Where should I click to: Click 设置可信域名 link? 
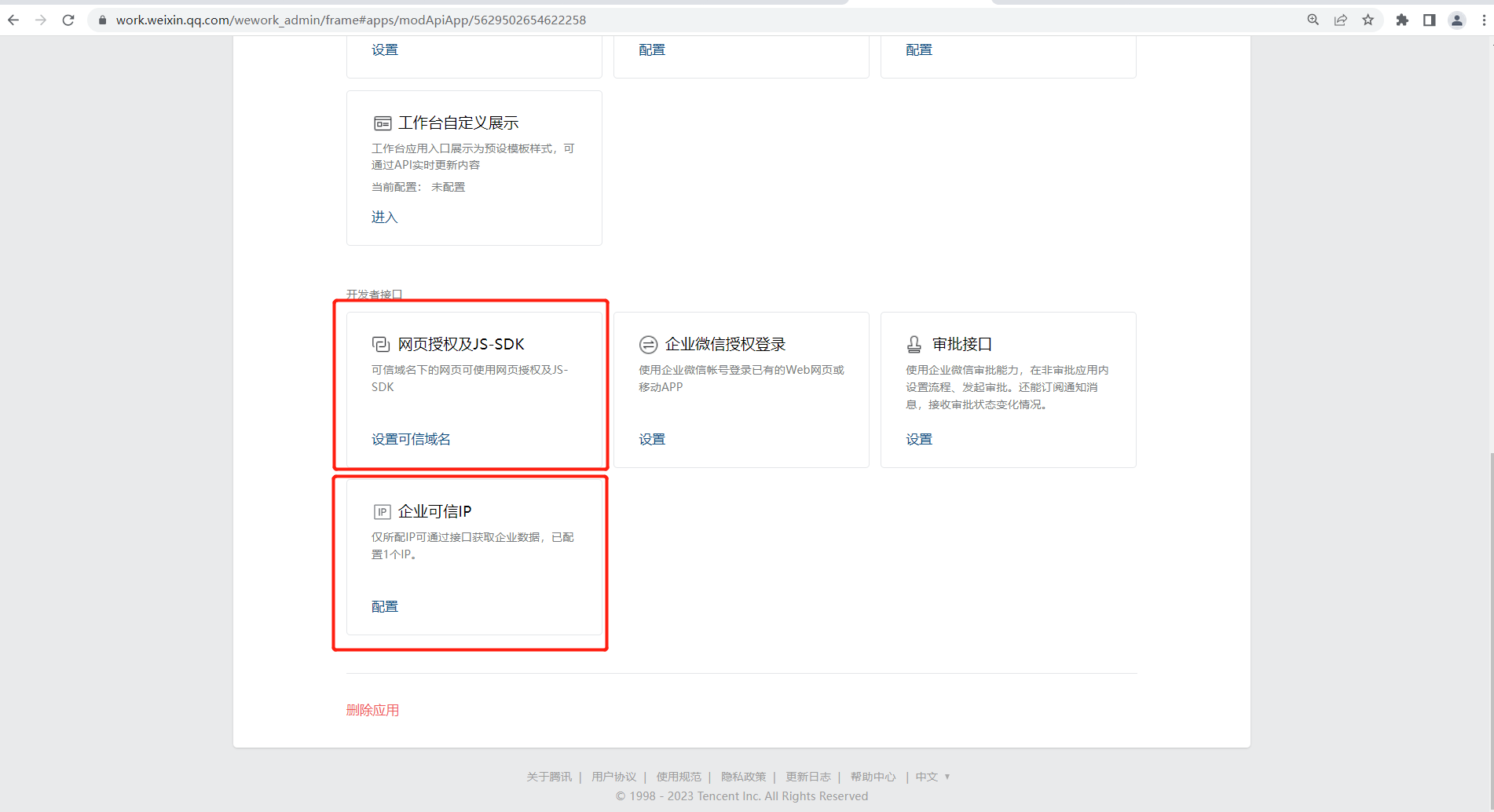[411, 439]
